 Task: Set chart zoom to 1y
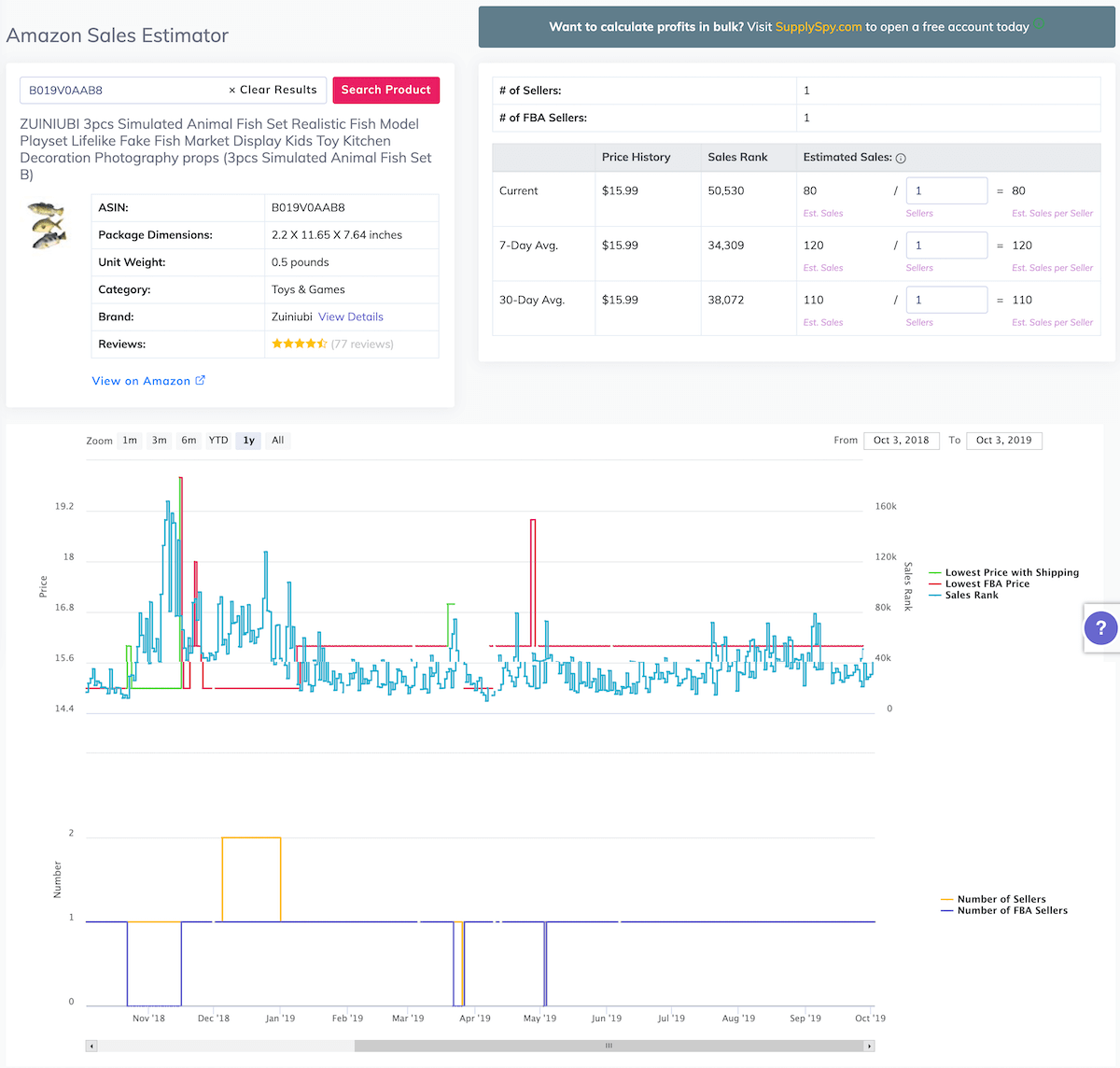[x=248, y=441]
